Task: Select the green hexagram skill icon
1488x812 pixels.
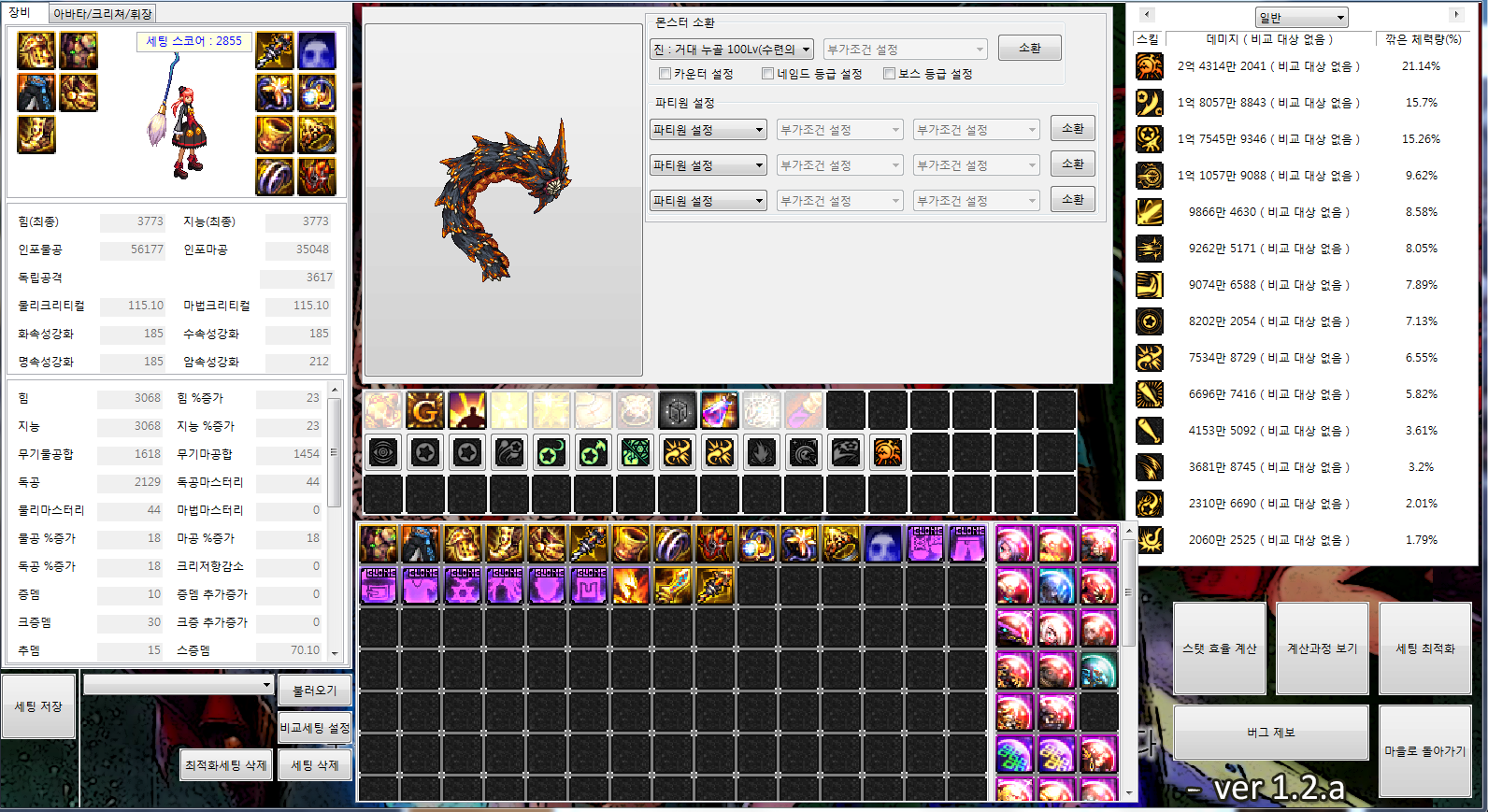Action: (x=636, y=453)
